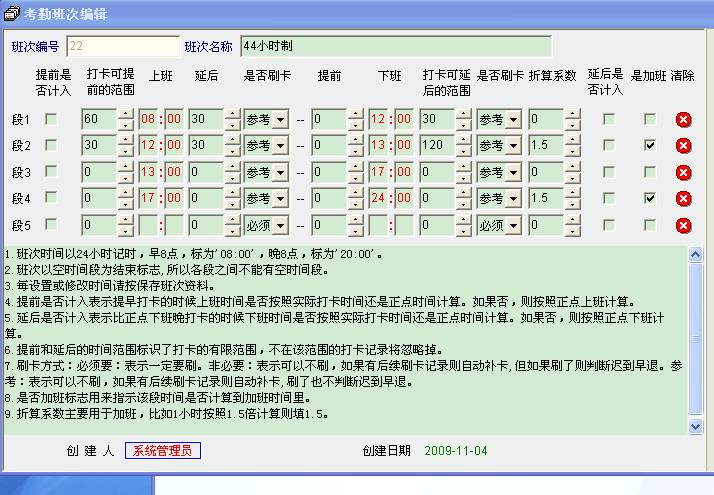Enable 提前是否计入 checkbox for 段1
The height and width of the screenshot is (495, 714).
pos(51,120)
